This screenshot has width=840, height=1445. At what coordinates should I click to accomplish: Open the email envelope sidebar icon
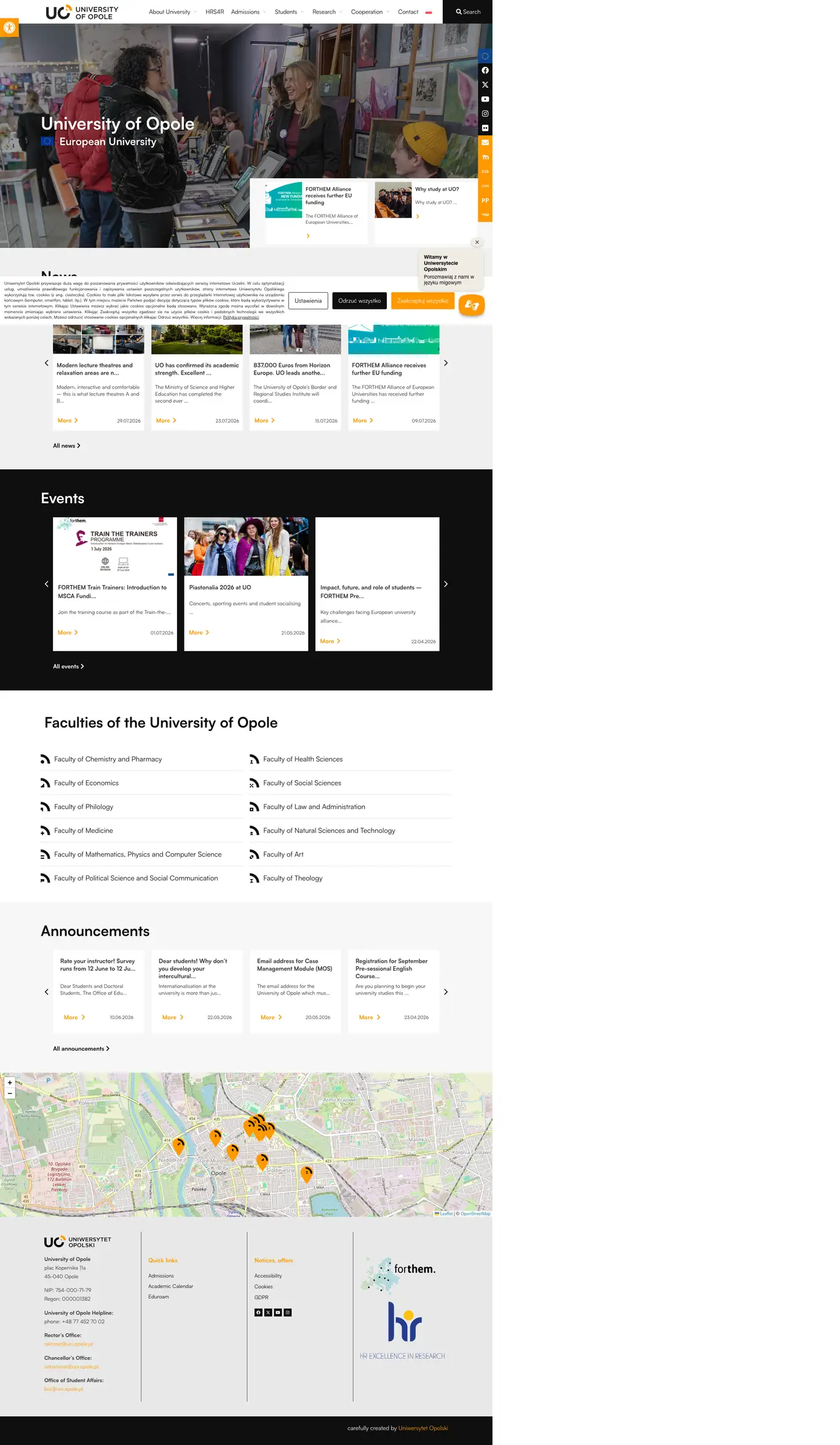click(x=485, y=143)
